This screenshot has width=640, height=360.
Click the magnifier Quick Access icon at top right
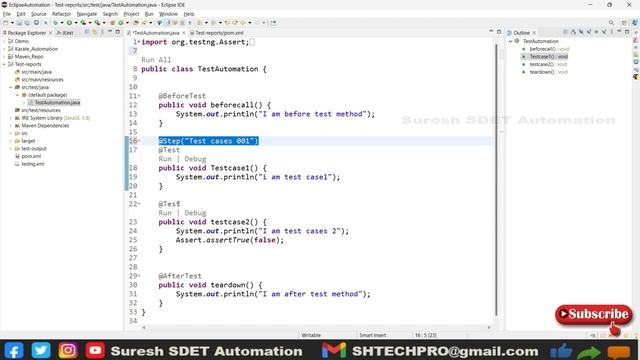coord(611,23)
